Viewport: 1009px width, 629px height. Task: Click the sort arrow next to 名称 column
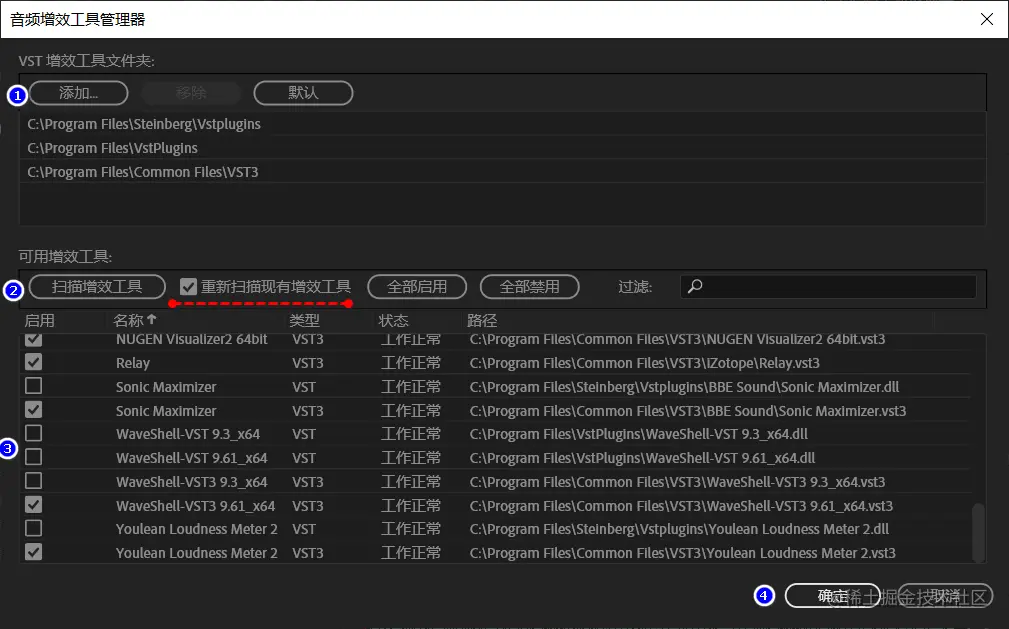point(152,319)
